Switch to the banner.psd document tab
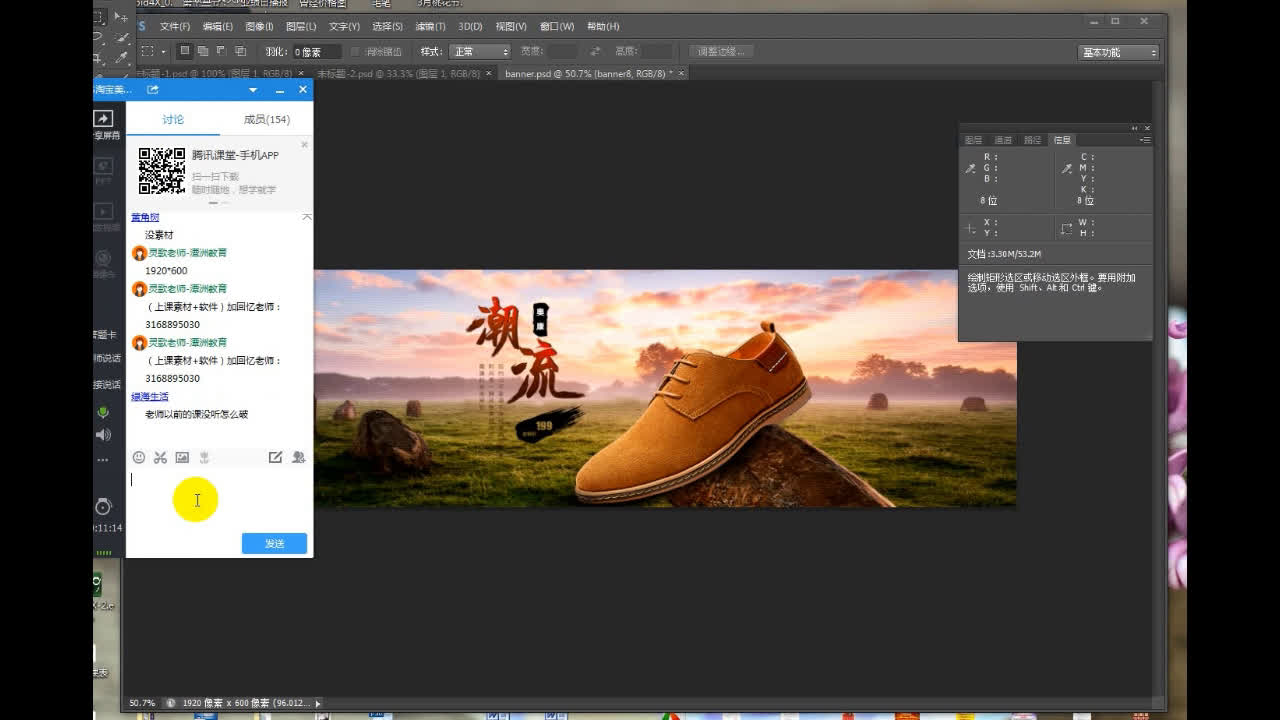The height and width of the screenshot is (720, 1280). coord(590,73)
